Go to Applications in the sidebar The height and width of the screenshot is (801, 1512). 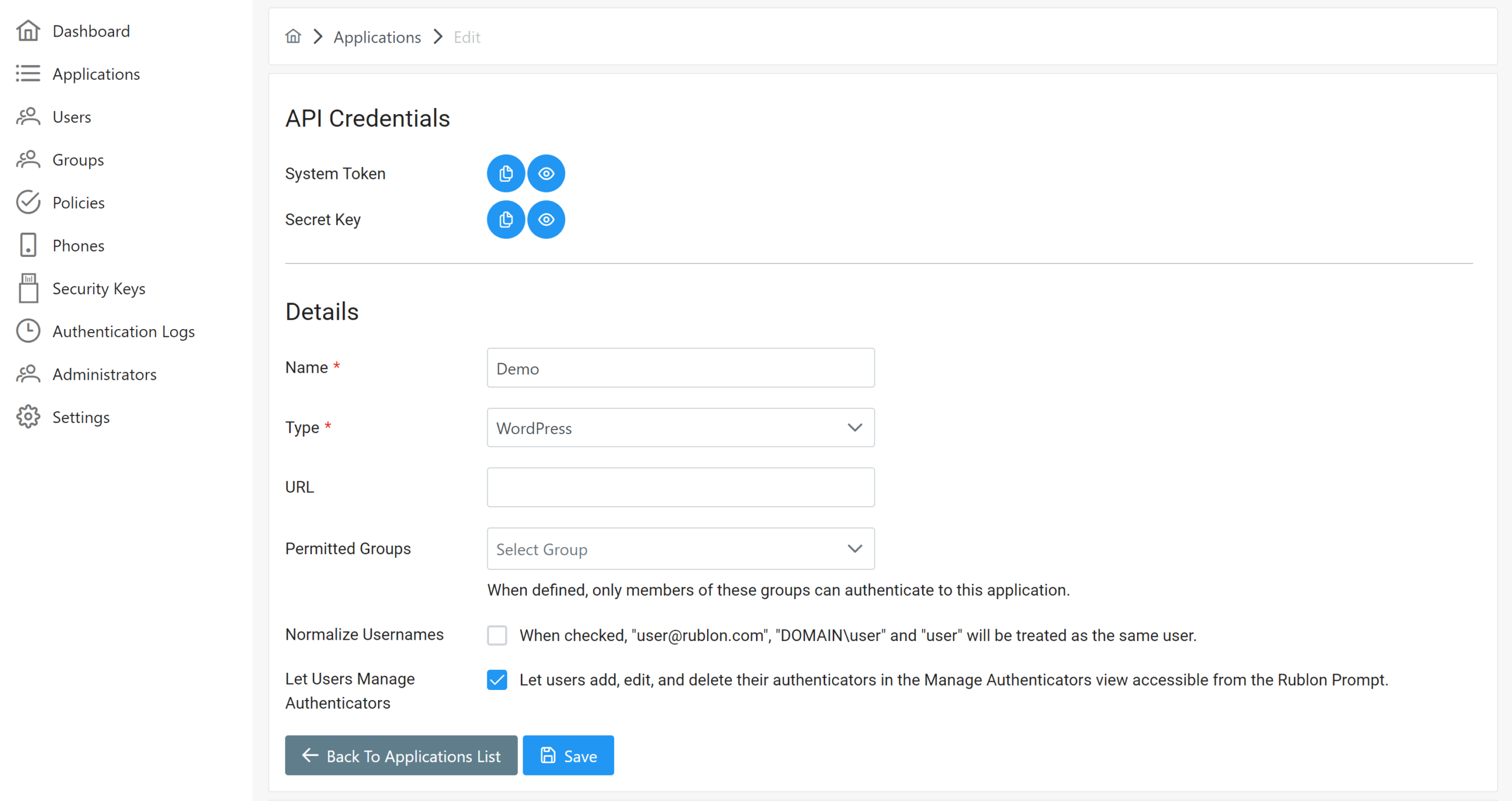pos(96,74)
